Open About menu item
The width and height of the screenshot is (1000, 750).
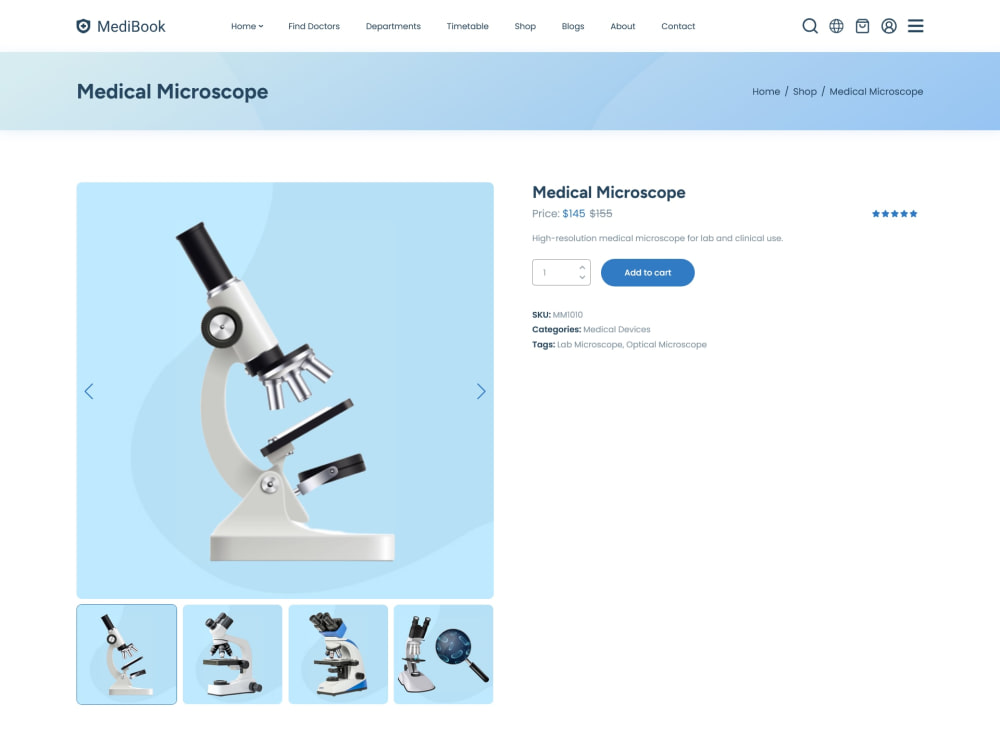coord(622,26)
